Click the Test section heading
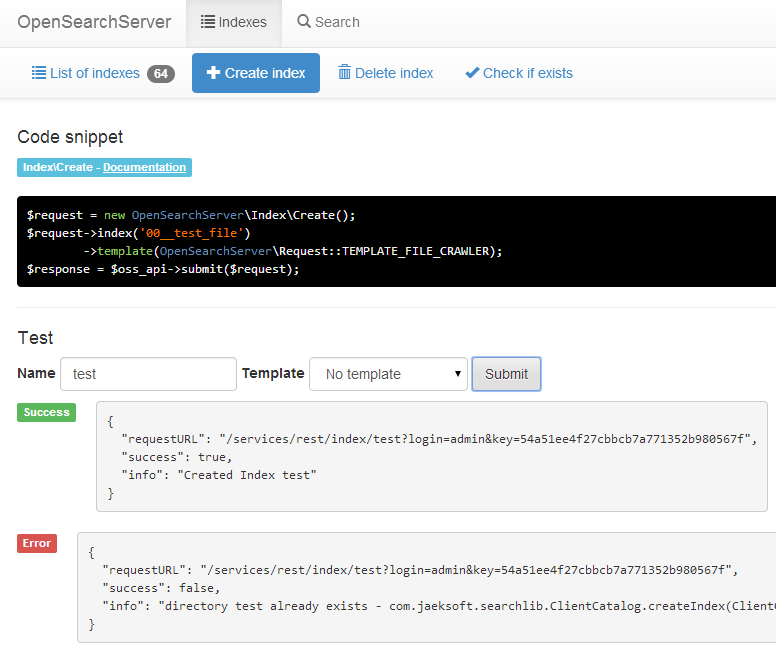Screen dimensions: 776x649 [x=35, y=338]
